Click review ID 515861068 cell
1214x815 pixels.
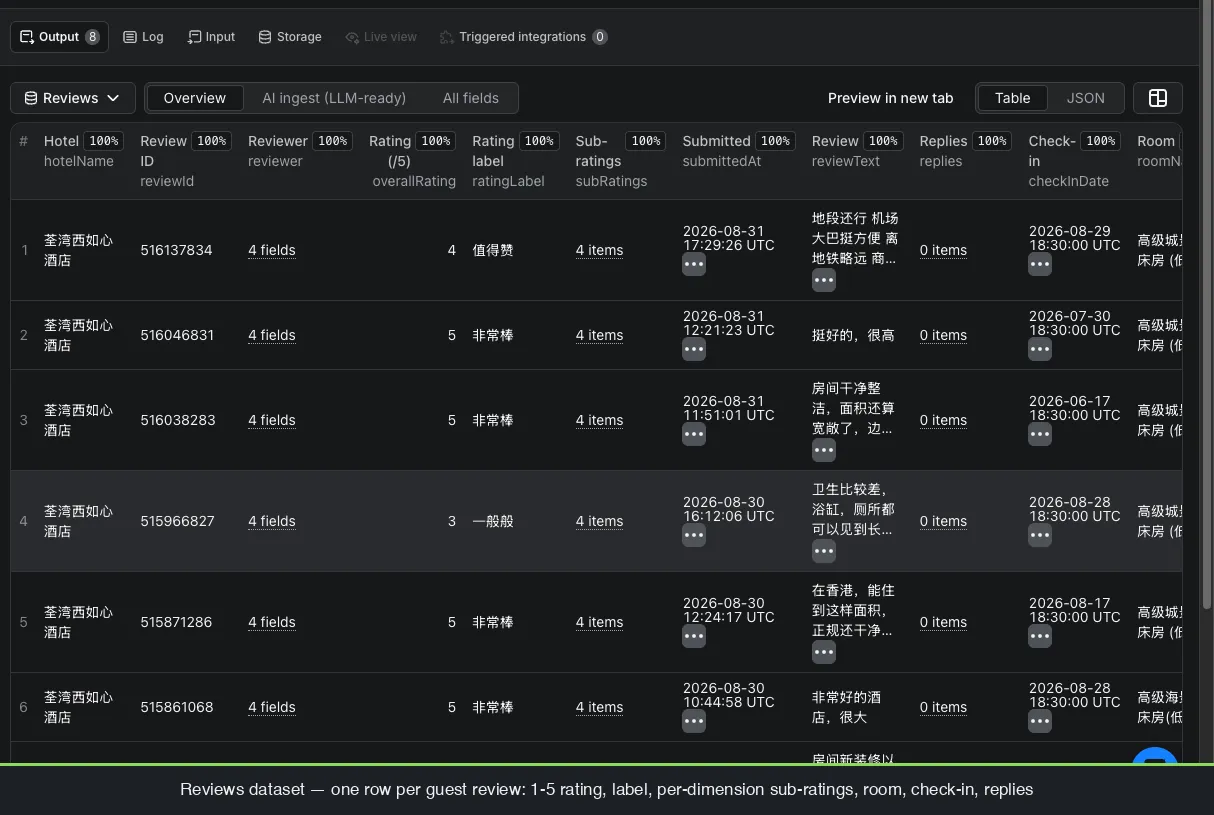[176, 707]
